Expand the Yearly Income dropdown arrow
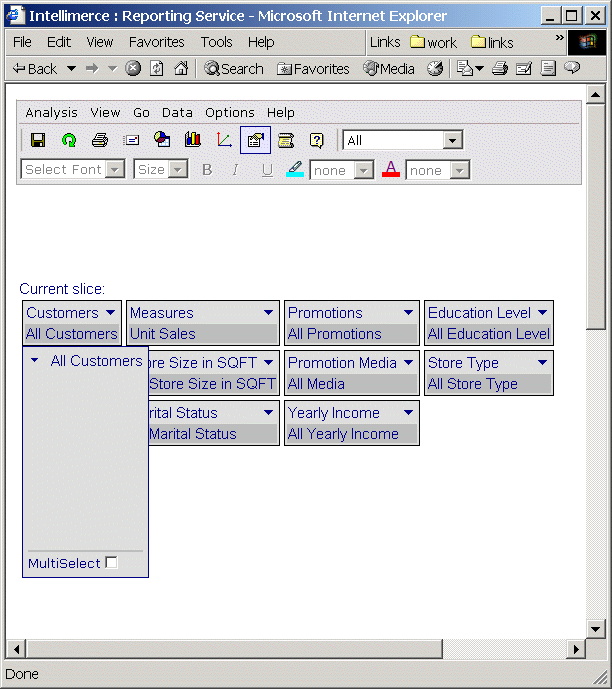 (x=408, y=413)
